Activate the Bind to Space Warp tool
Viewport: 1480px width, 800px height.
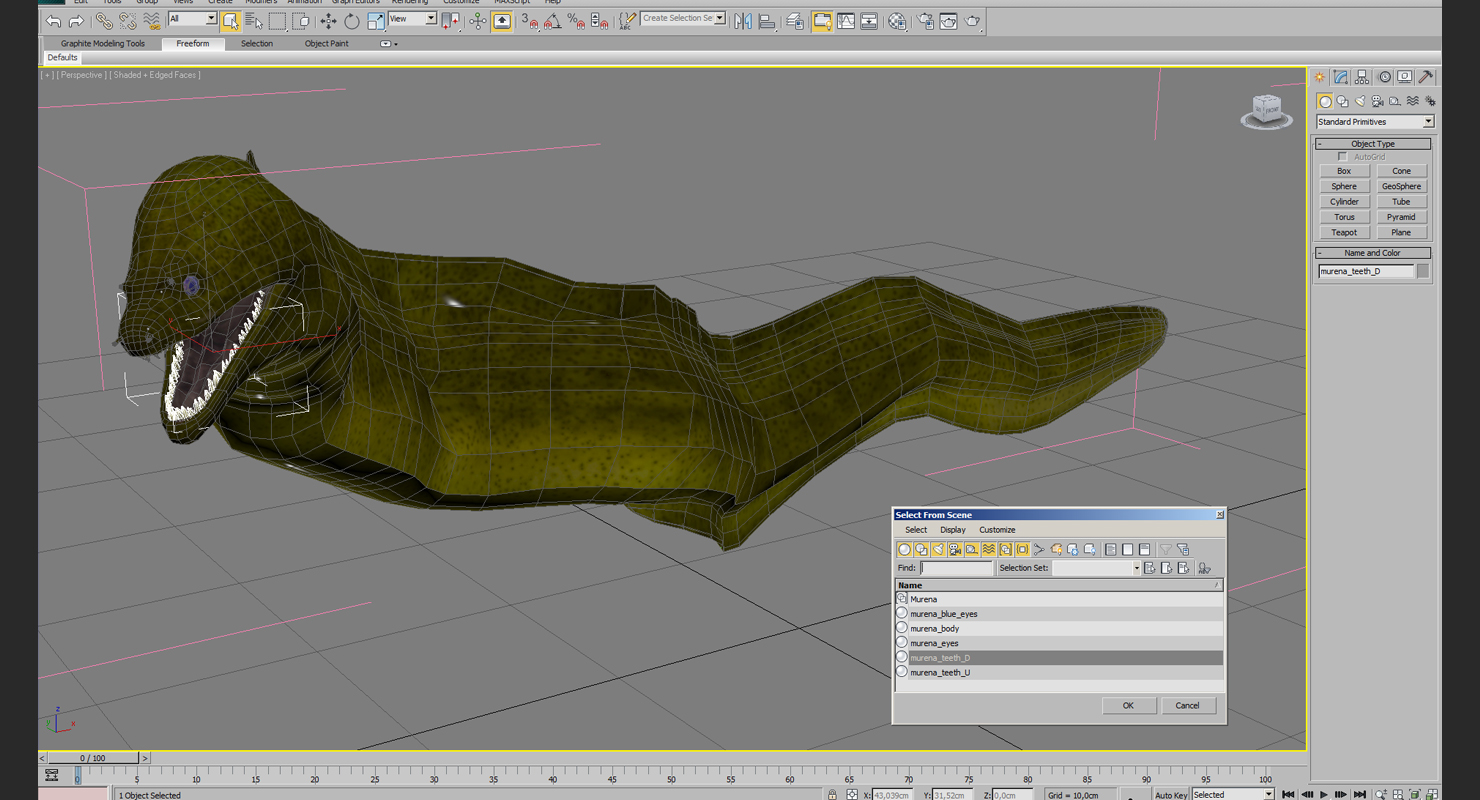pos(151,21)
